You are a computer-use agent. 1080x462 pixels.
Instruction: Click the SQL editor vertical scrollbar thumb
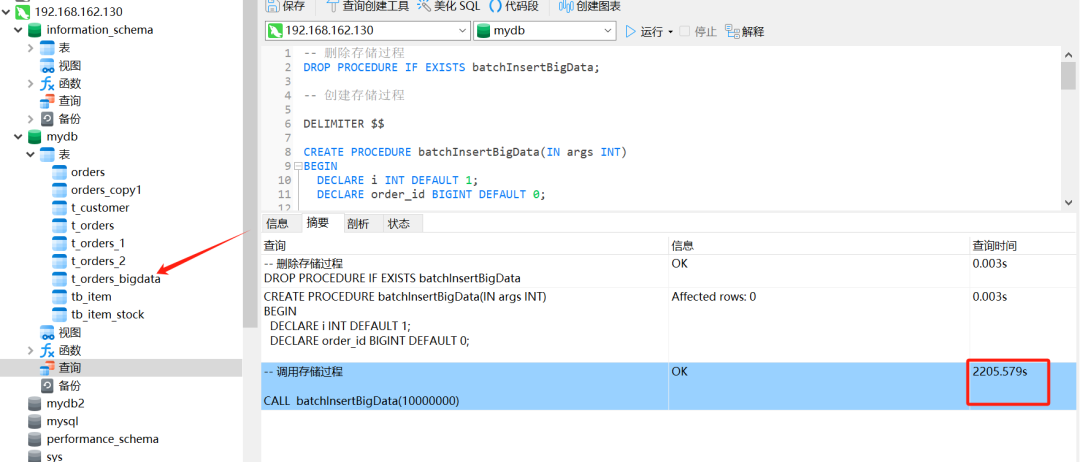pyautogui.click(x=1068, y=74)
